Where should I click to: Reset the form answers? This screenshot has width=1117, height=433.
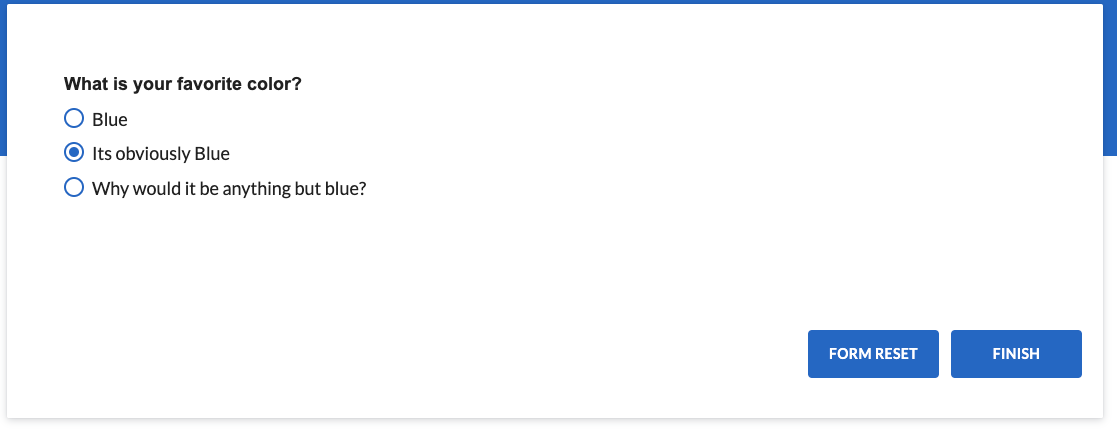(x=873, y=354)
